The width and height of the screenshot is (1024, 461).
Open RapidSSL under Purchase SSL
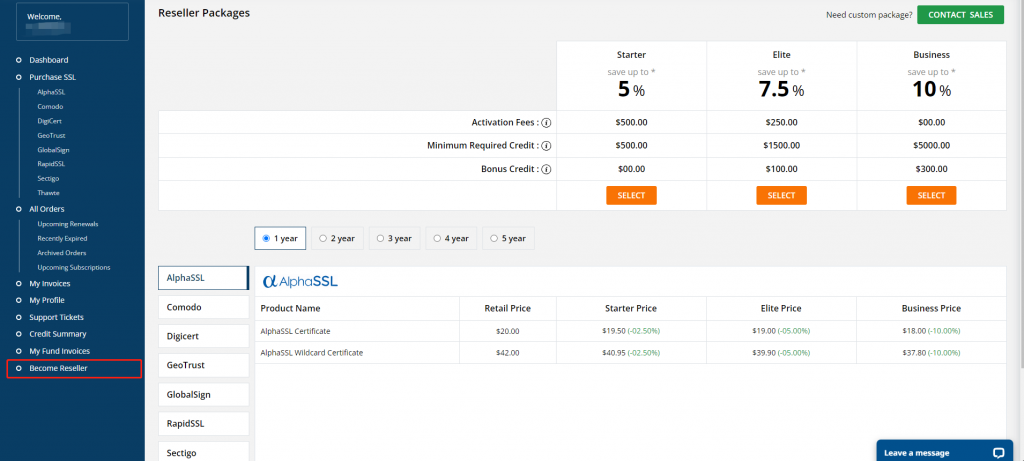pos(51,164)
